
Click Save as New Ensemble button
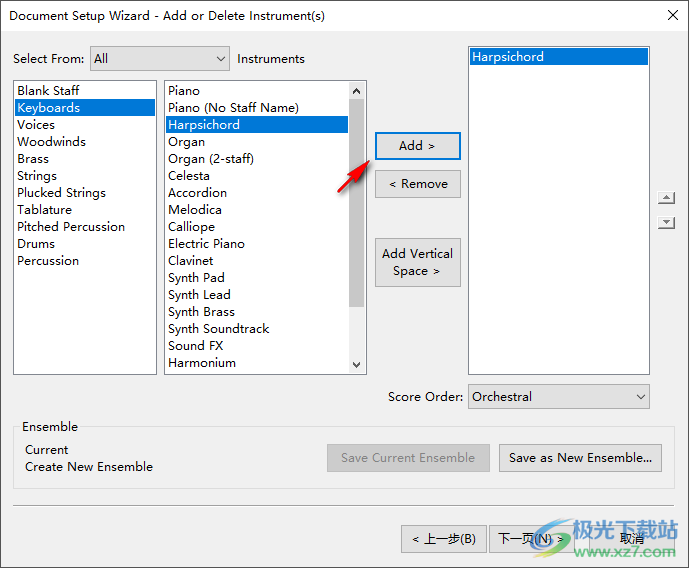tap(580, 458)
